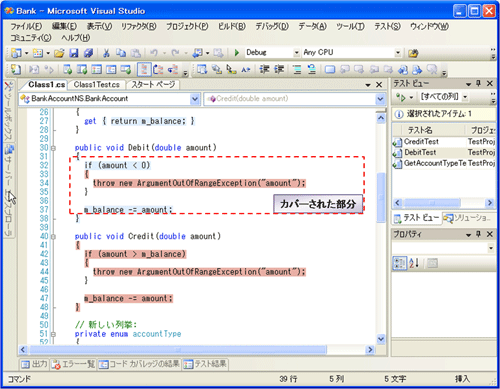Open the BankAccountNS.BankAccount class dropdown
The width and height of the screenshot is (500, 389).
coord(195,99)
